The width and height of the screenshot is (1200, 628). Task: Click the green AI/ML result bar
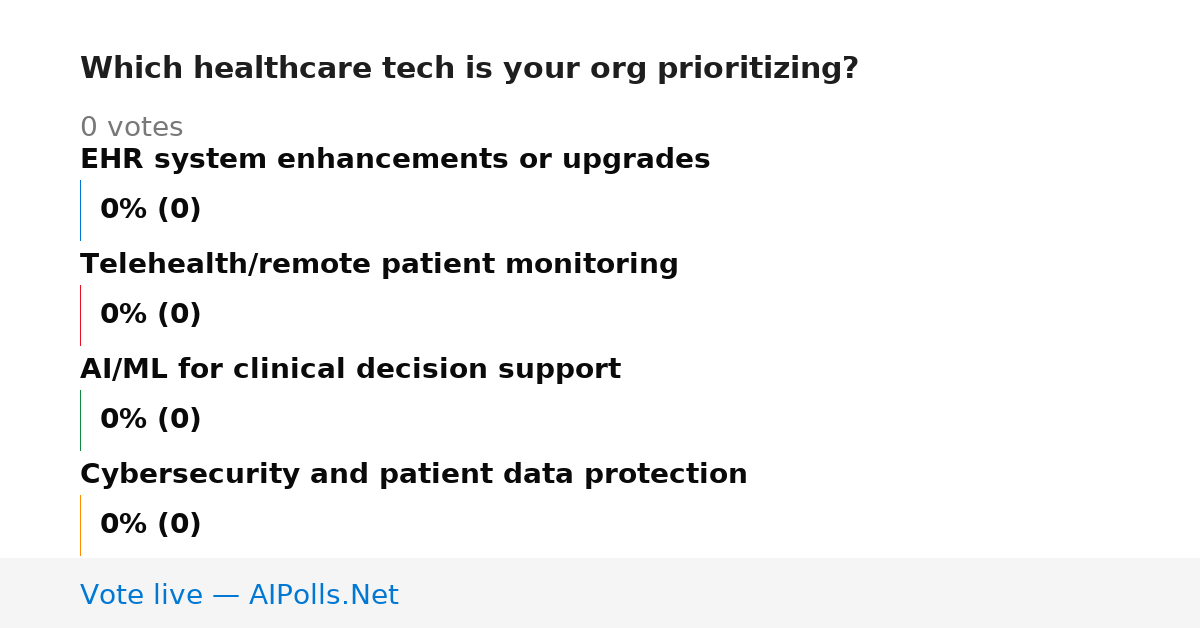[x=80, y=420]
